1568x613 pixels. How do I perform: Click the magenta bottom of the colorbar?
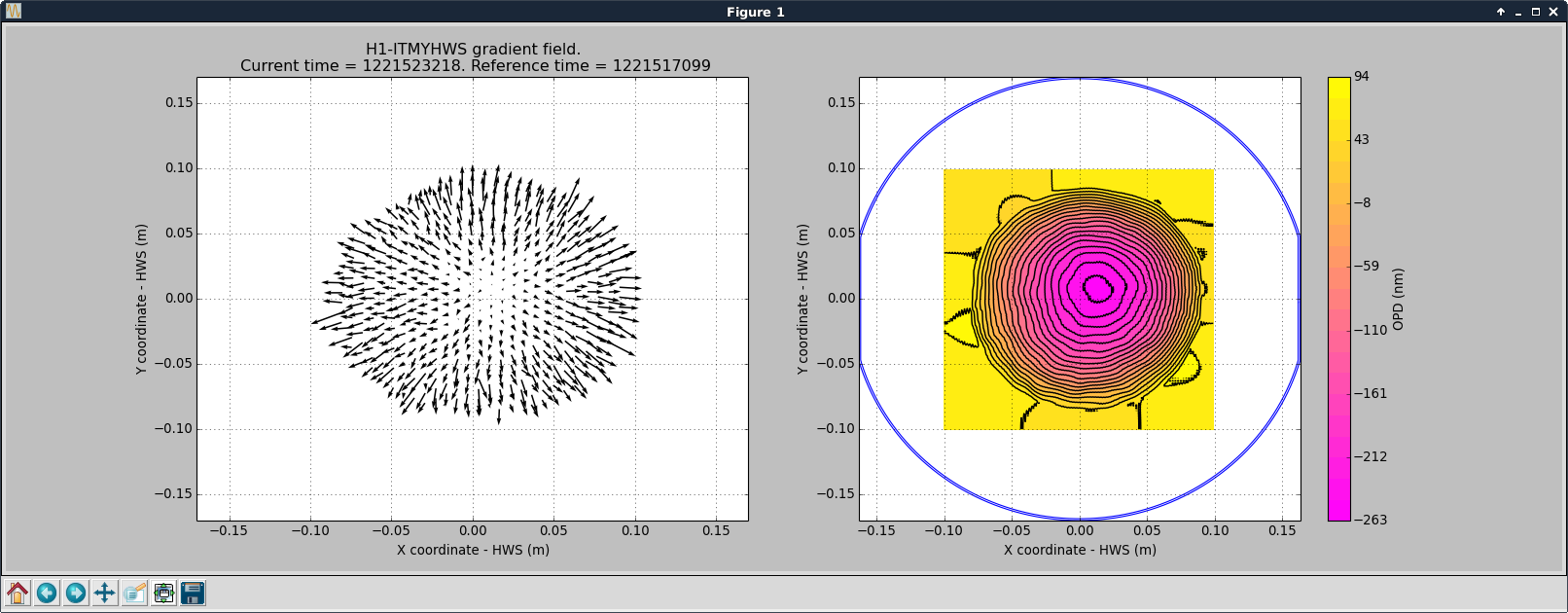pyautogui.click(x=1338, y=511)
